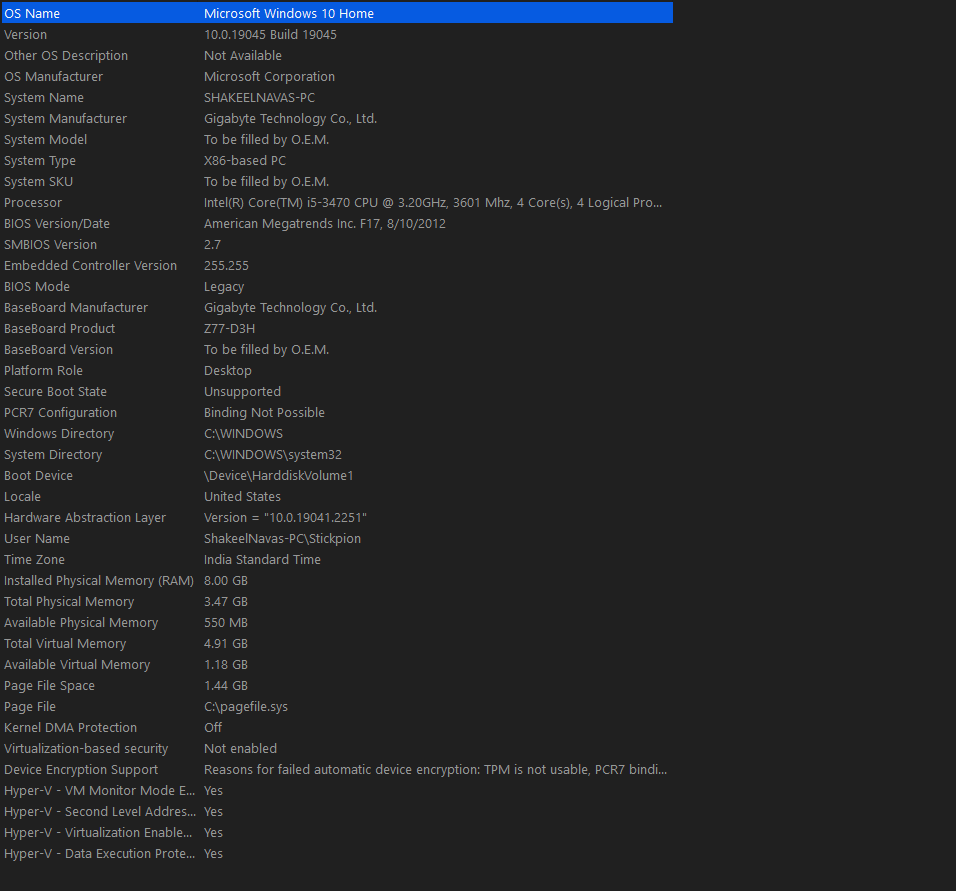The width and height of the screenshot is (956, 891).
Task: Click the Hyper-V Data Execution Protection row
Action: [337, 854]
